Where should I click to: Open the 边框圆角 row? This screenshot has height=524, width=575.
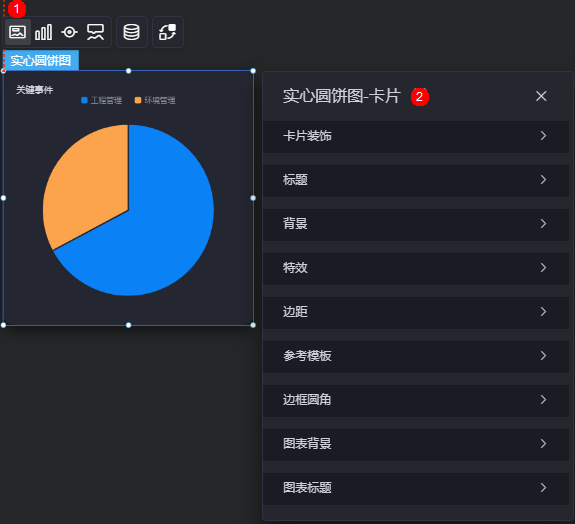tap(416, 400)
